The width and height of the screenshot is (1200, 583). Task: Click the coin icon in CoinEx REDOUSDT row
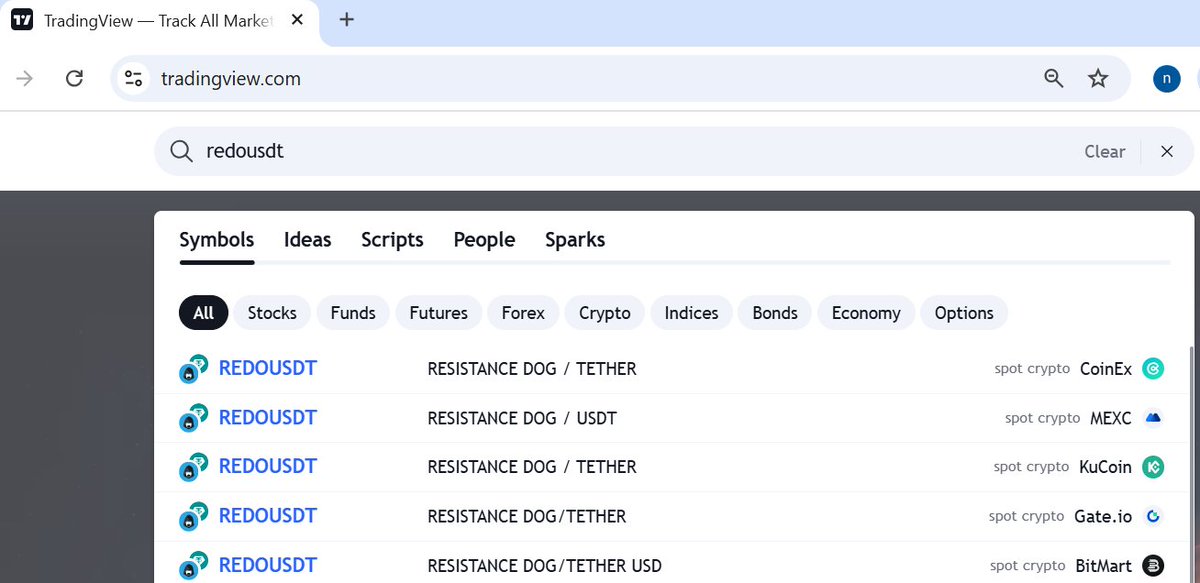193,370
